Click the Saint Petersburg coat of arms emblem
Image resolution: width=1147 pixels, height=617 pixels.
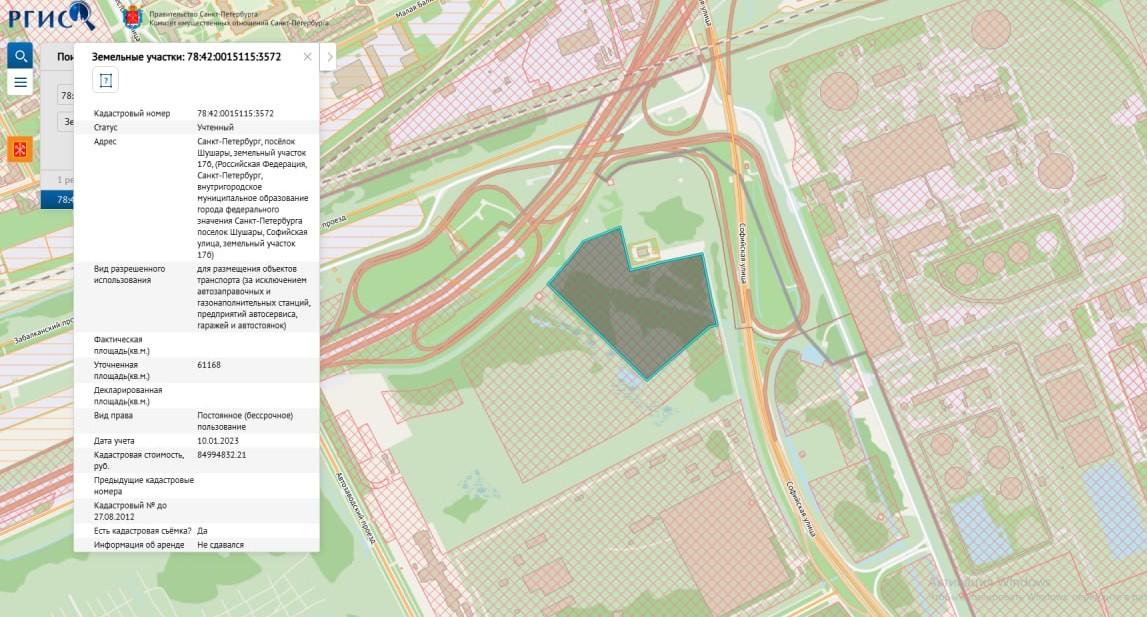point(132,17)
